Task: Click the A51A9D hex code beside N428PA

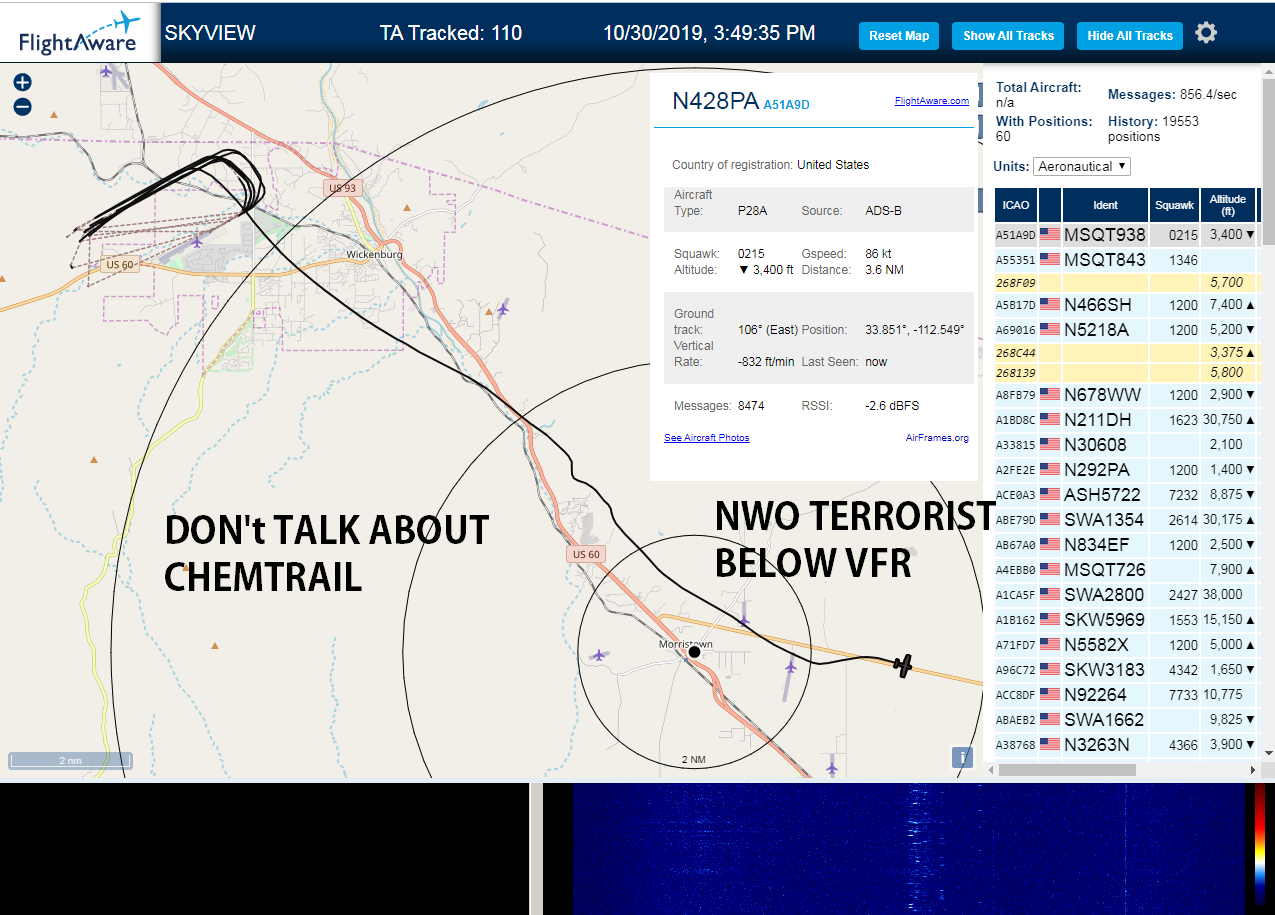Action: click(x=786, y=104)
